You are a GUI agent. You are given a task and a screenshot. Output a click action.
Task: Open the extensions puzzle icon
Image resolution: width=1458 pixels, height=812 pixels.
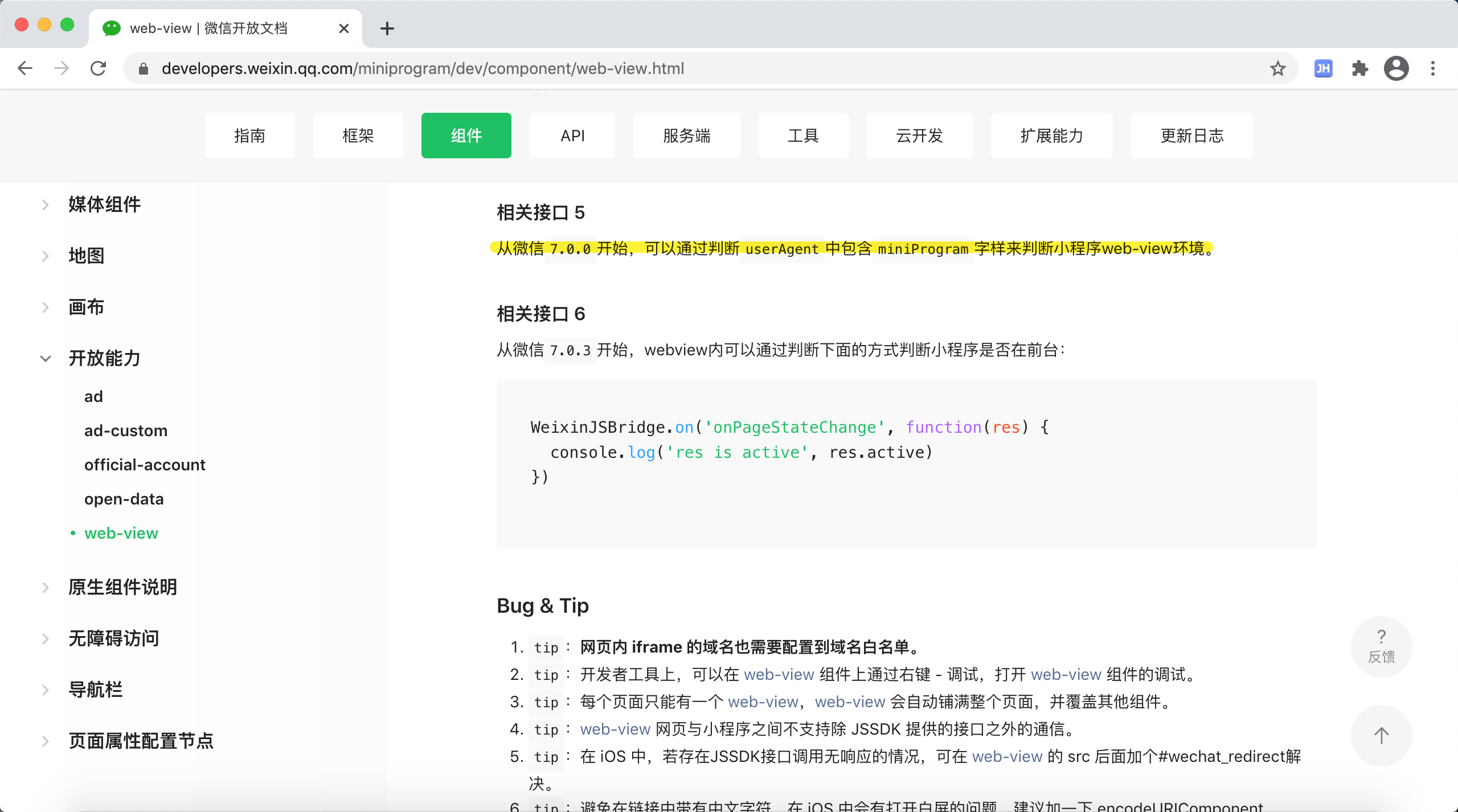[1359, 68]
